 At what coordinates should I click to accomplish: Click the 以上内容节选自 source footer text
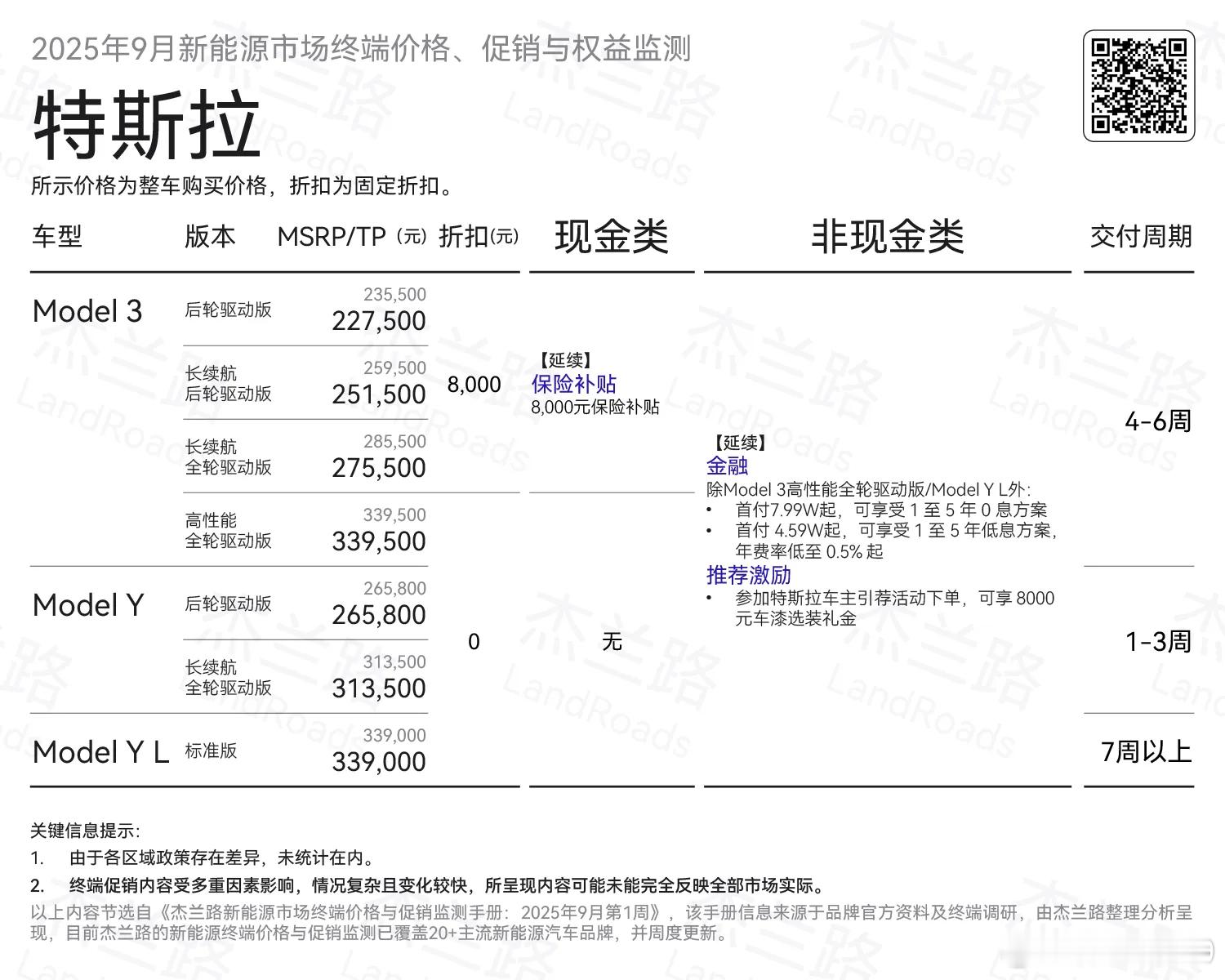(x=612, y=923)
